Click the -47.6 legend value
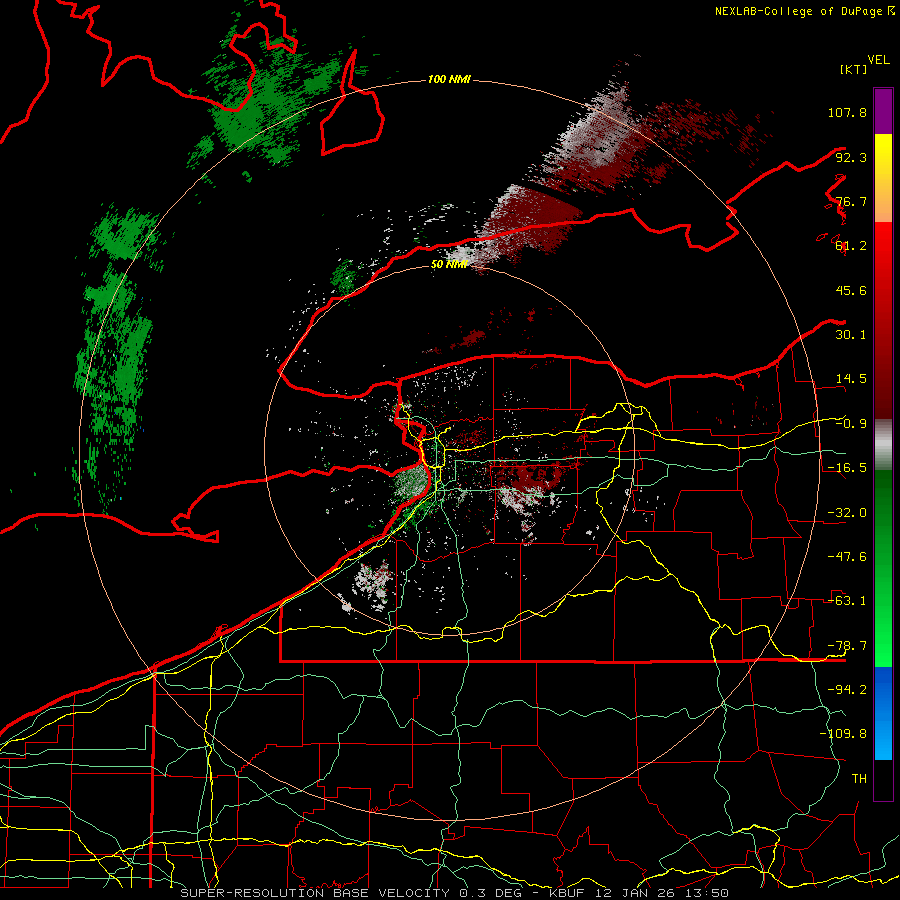 847,557
